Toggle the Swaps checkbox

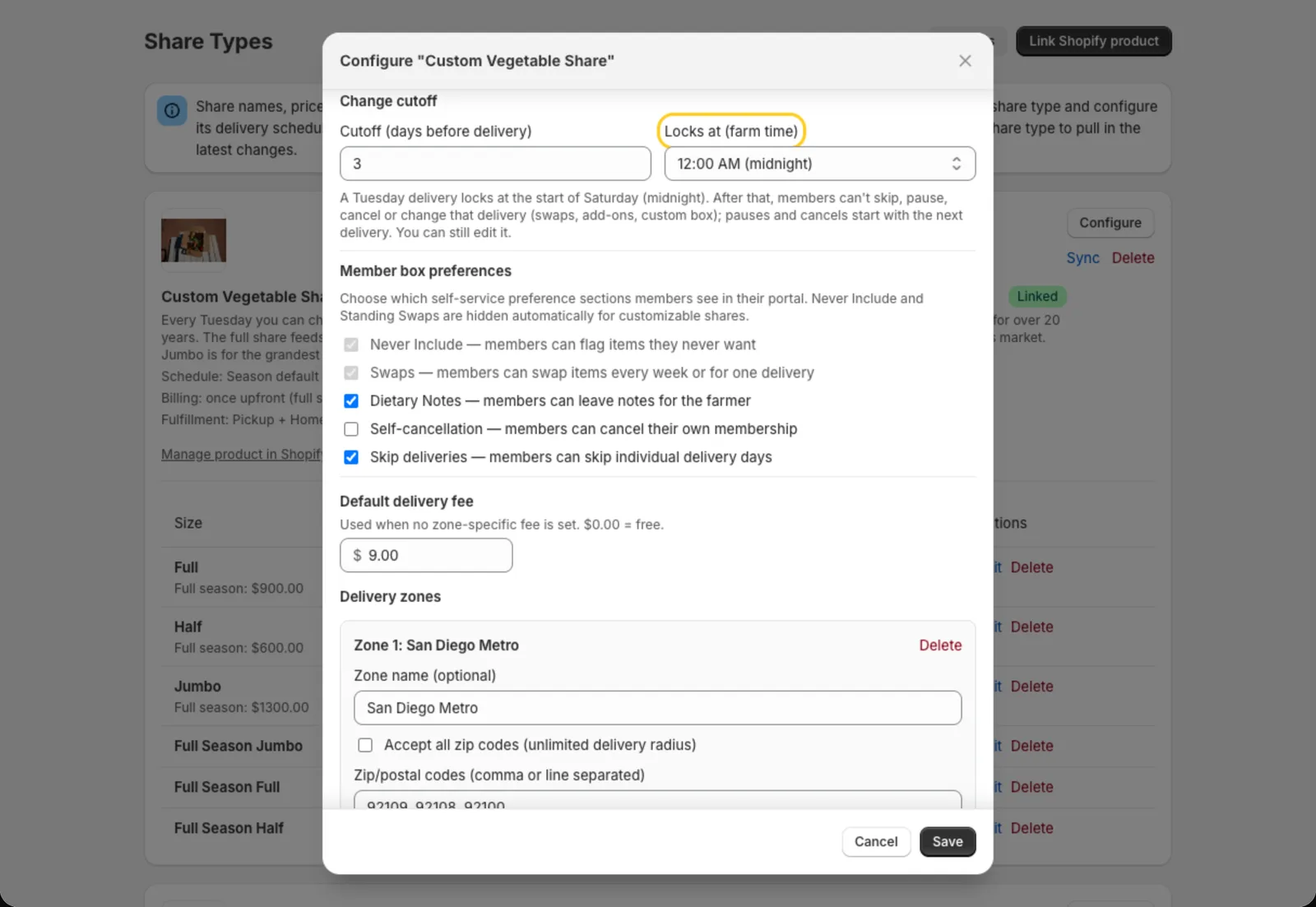click(351, 373)
